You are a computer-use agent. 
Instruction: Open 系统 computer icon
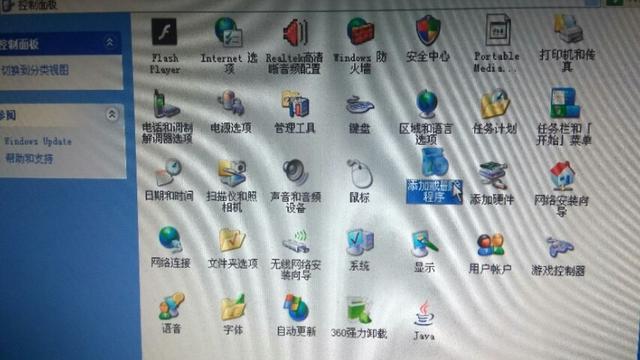(360, 242)
